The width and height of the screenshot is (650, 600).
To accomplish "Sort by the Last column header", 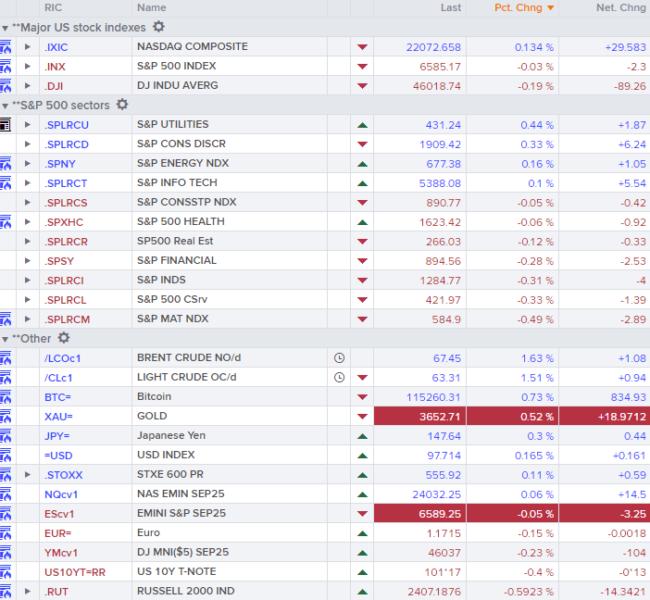I will (x=451, y=7).
